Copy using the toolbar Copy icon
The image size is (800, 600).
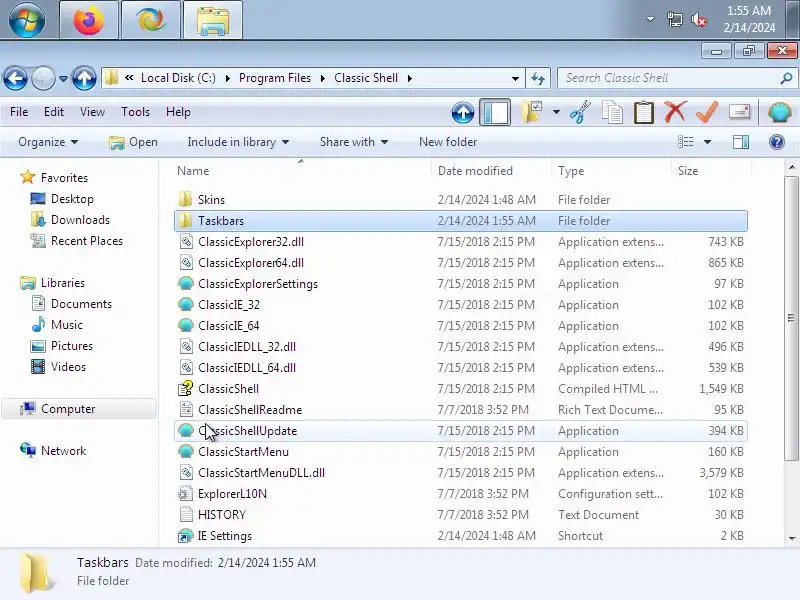[612, 112]
